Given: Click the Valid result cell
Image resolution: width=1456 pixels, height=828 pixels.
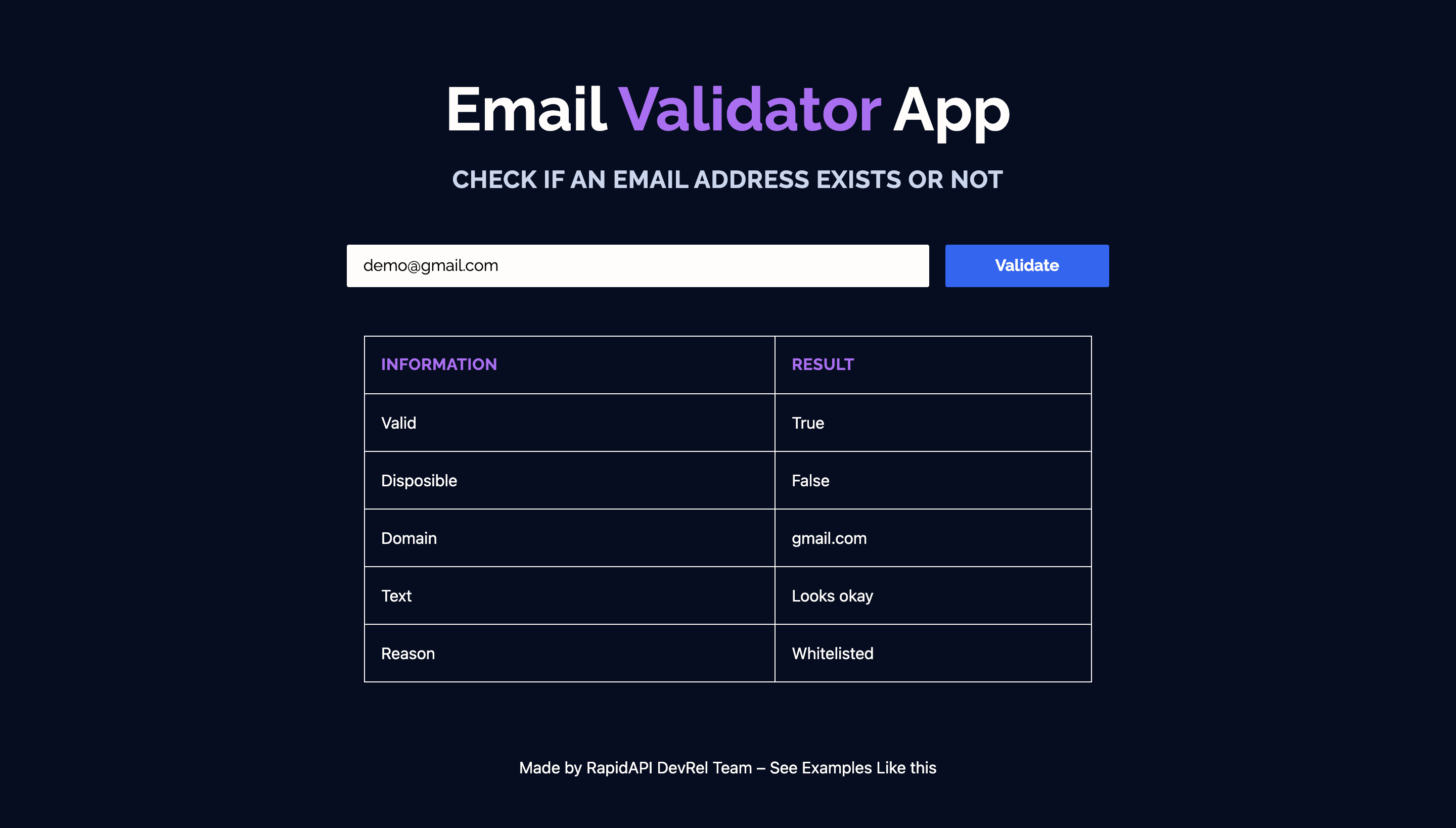Looking at the screenshot, I should [933, 422].
